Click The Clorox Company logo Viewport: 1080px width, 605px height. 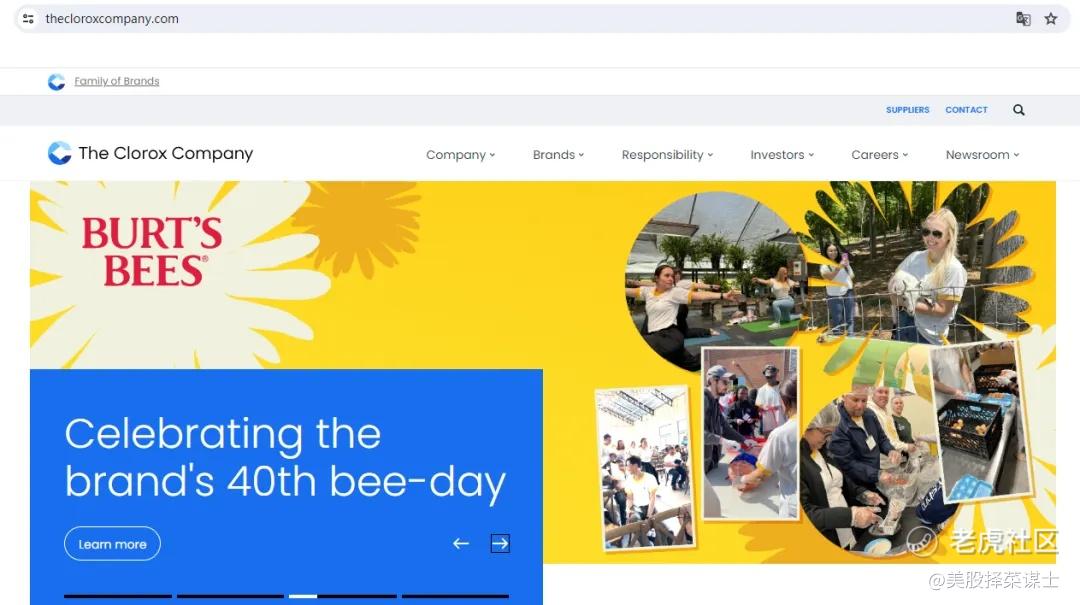point(150,153)
